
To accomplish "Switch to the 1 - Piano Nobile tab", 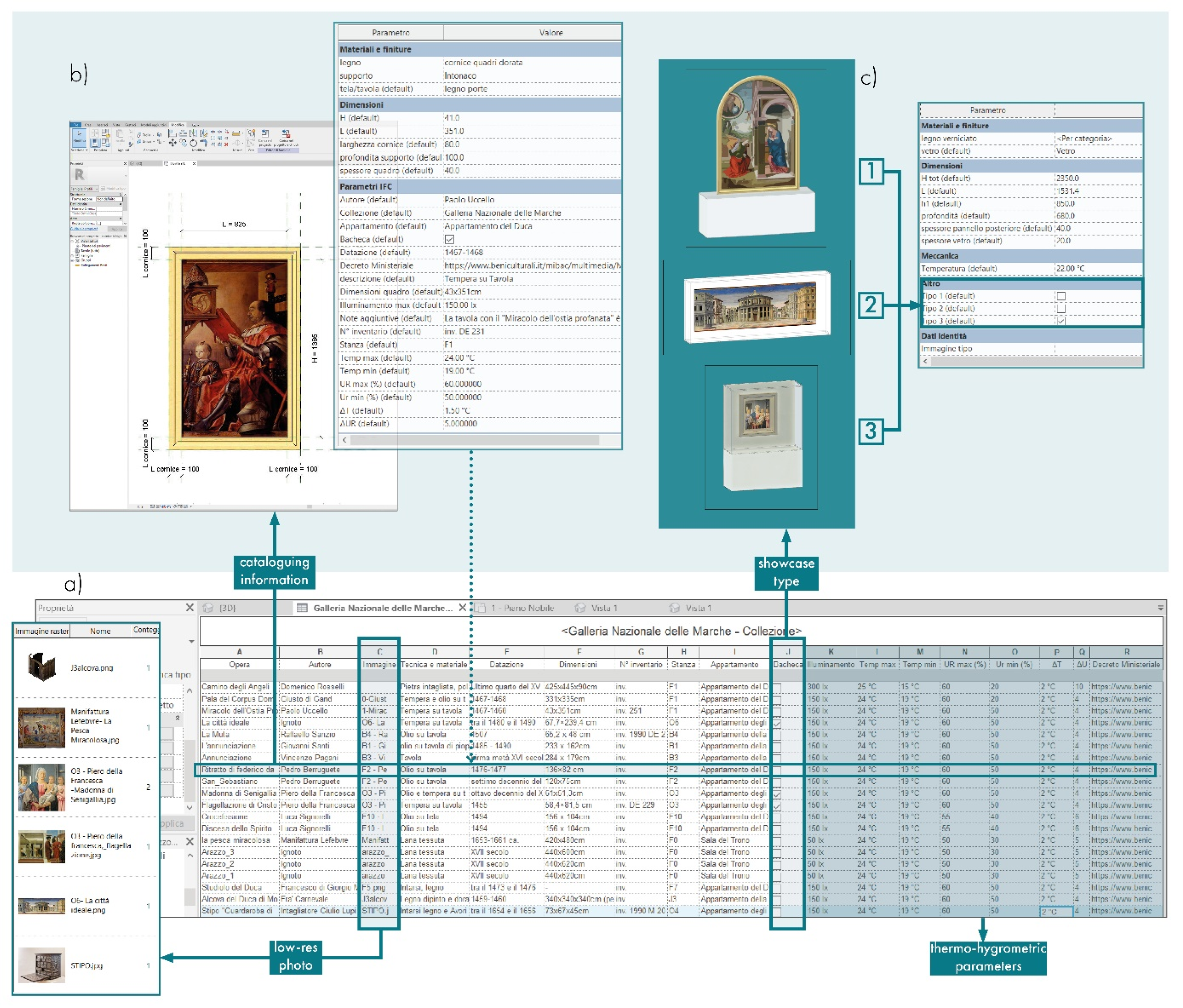I will click(x=523, y=608).
